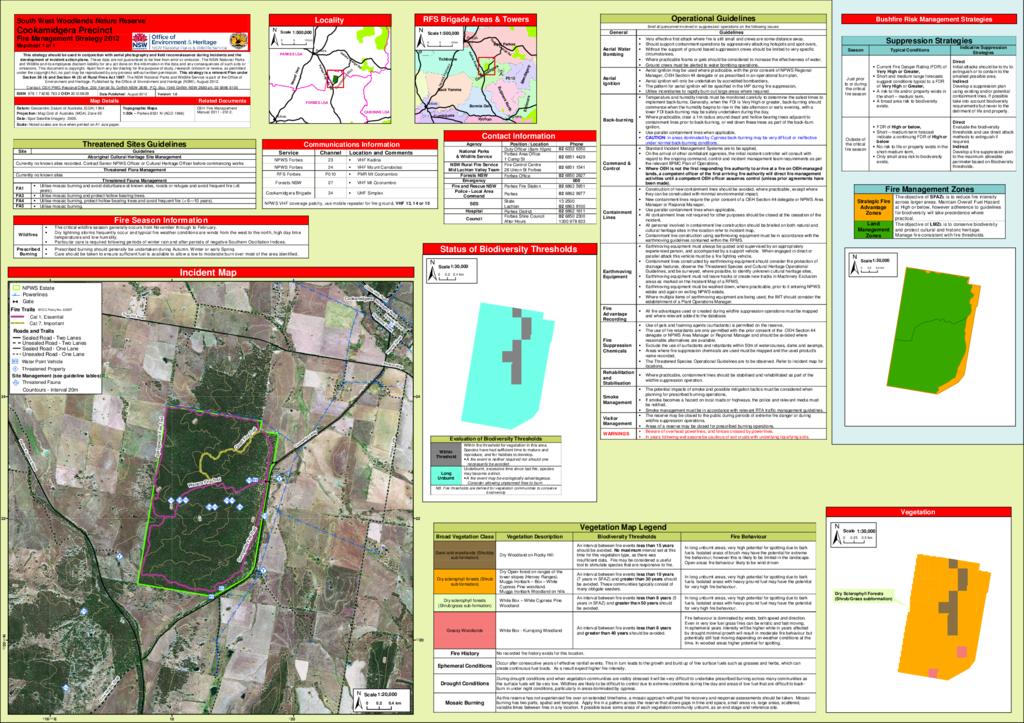Click the Map Details header
Screen dimensions: 1024x723
coord(104,101)
